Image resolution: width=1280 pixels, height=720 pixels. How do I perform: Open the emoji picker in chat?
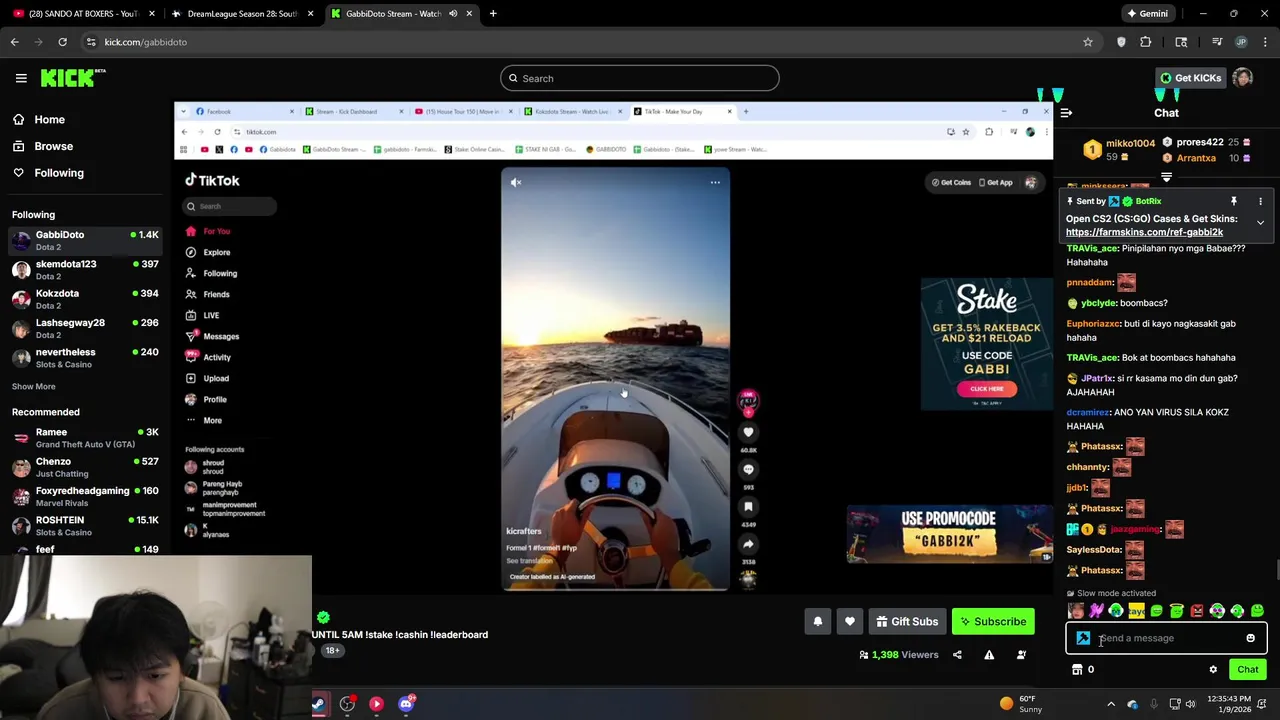tap(1250, 638)
